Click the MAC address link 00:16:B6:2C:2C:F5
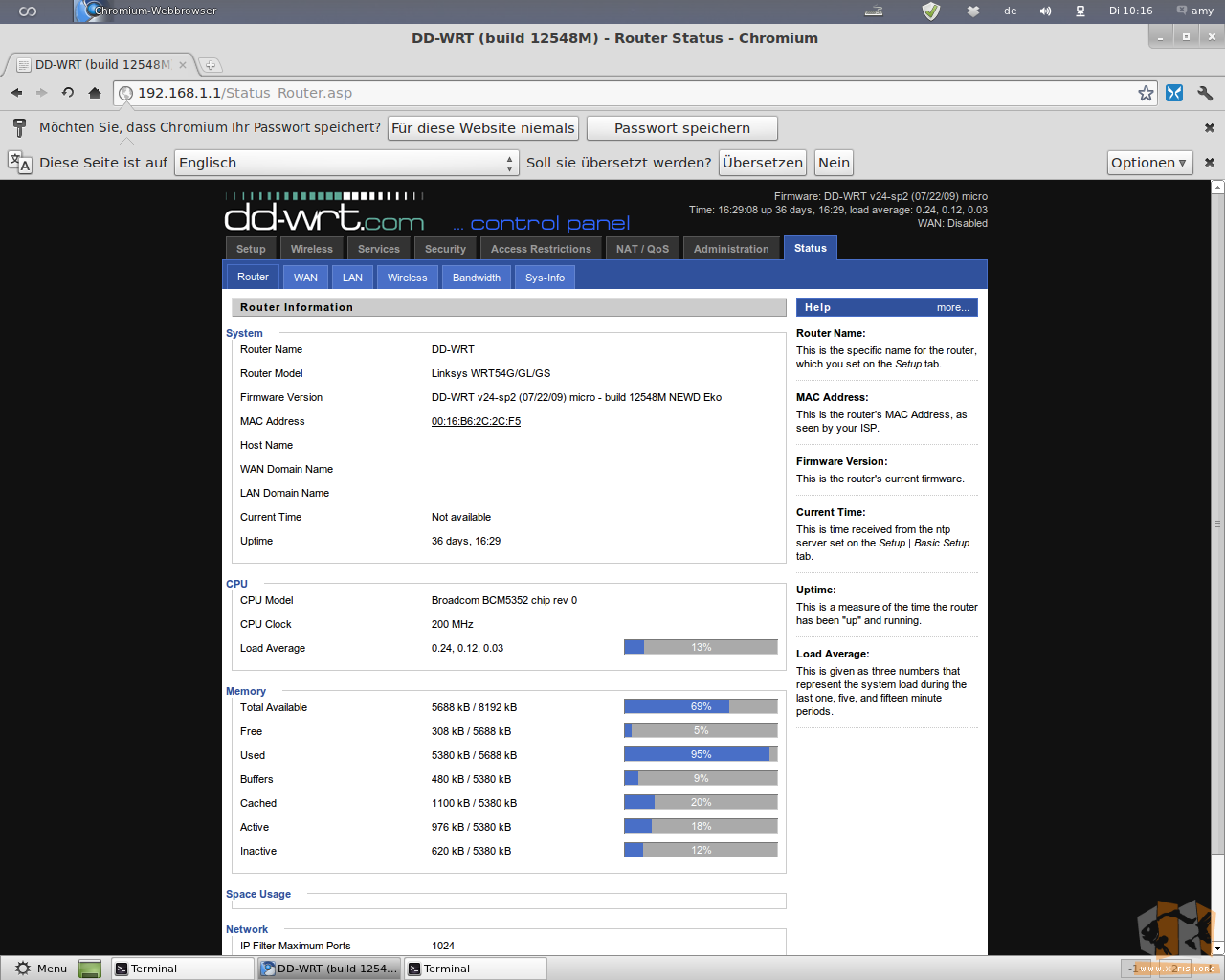 pyautogui.click(x=476, y=421)
